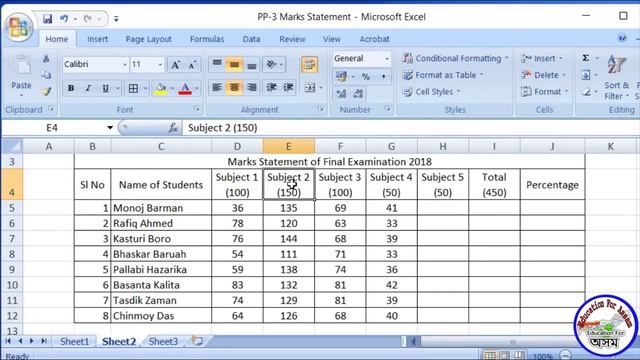Click Merge and Center icon
Viewport: 640px width, 360px height.
(310, 87)
